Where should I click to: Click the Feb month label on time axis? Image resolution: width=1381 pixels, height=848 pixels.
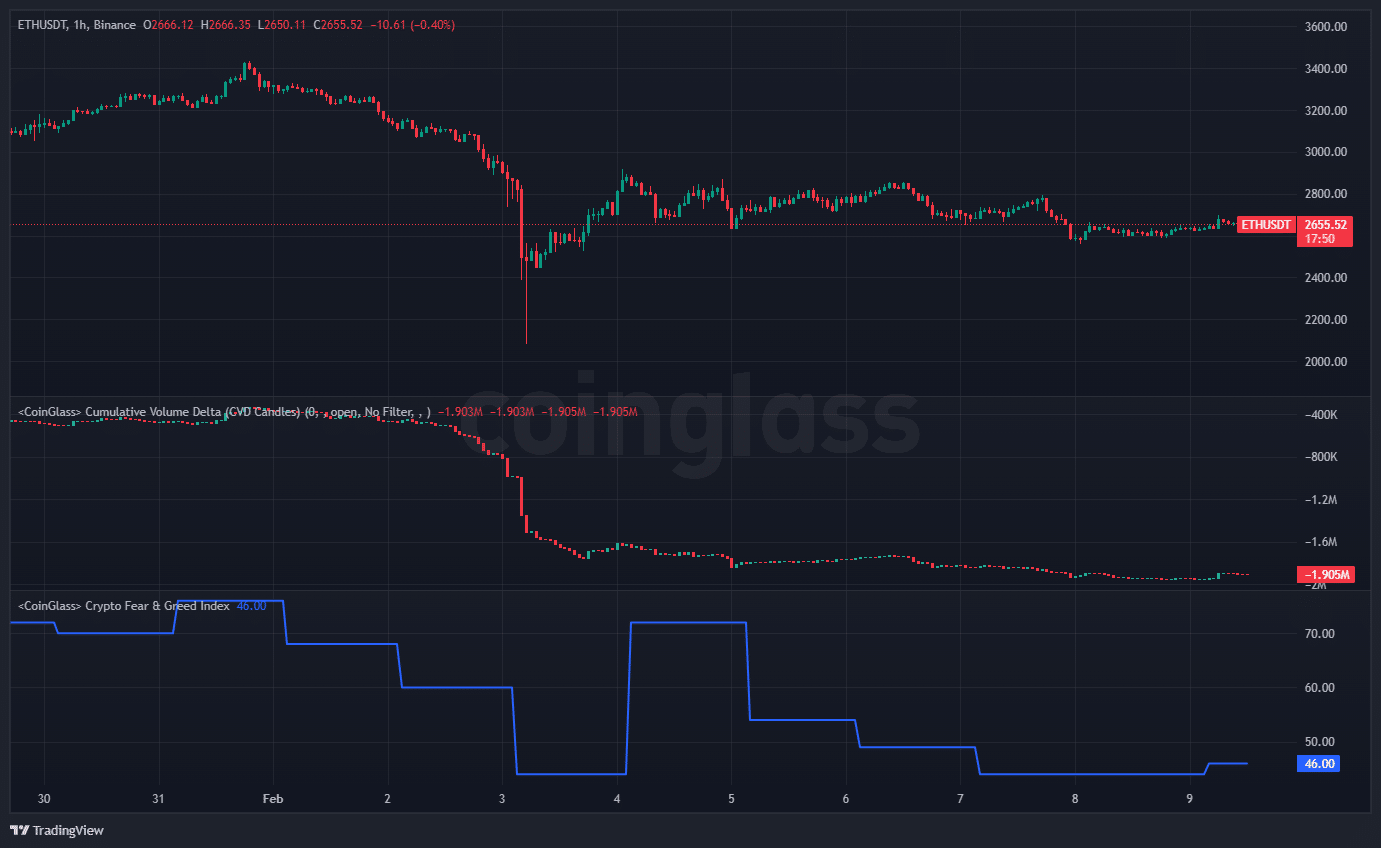pos(272,799)
